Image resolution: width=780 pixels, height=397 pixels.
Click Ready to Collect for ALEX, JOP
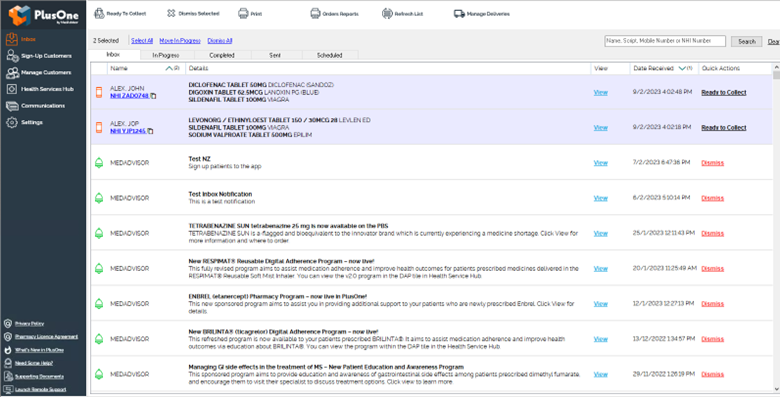724,128
